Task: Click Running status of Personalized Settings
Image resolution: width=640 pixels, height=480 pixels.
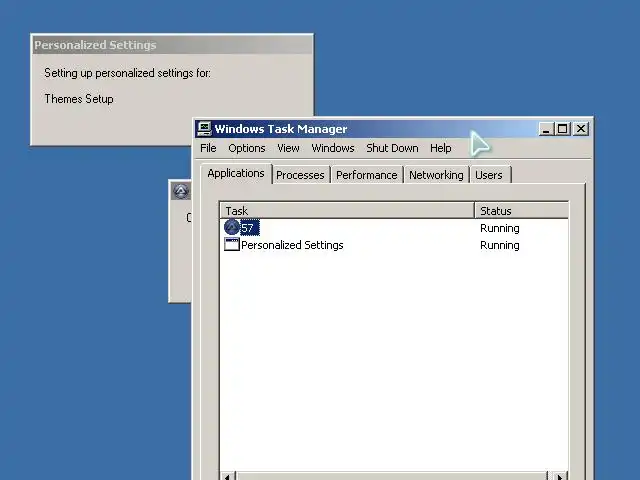Action: (500, 245)
